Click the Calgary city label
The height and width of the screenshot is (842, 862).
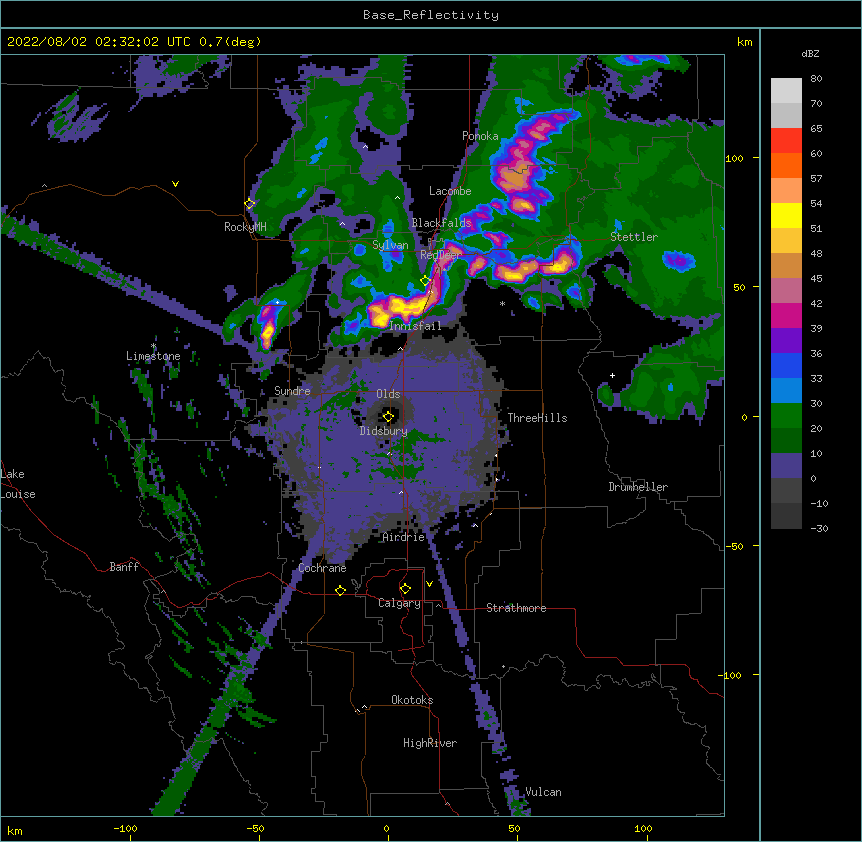pos(399,603)
